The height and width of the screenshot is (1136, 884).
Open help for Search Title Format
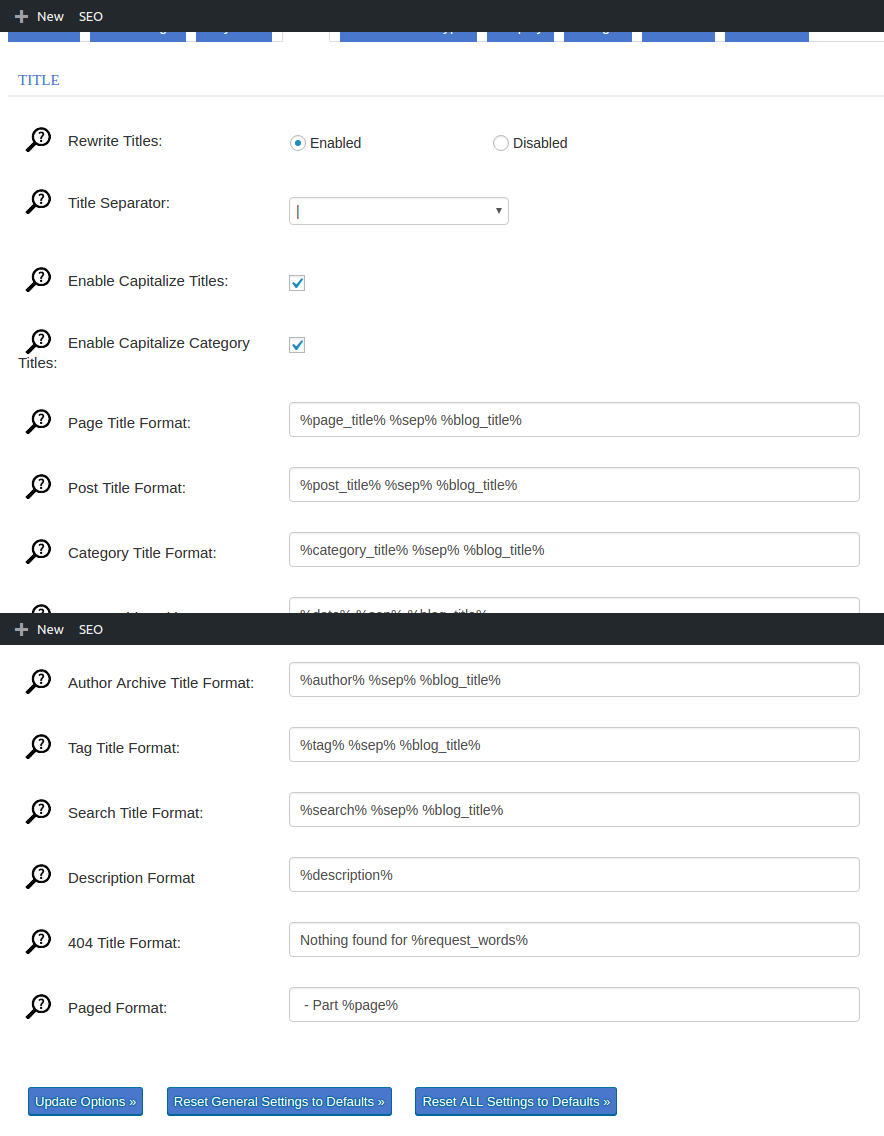click(37, 810)
